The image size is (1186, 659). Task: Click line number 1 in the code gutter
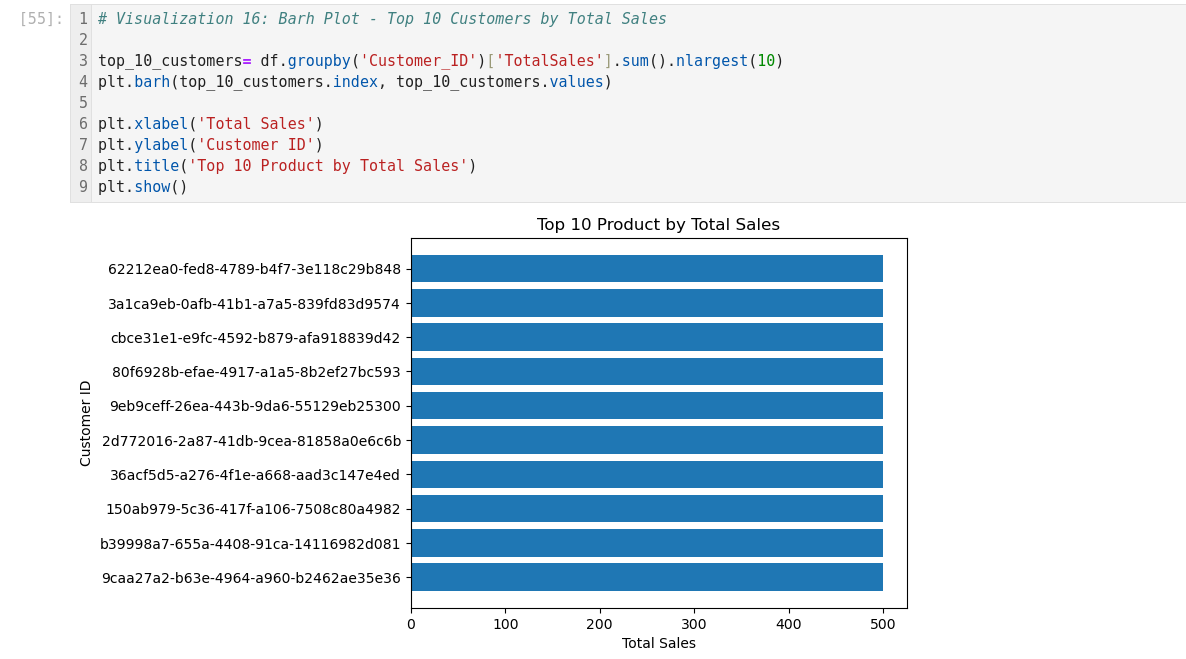[83, 19]
